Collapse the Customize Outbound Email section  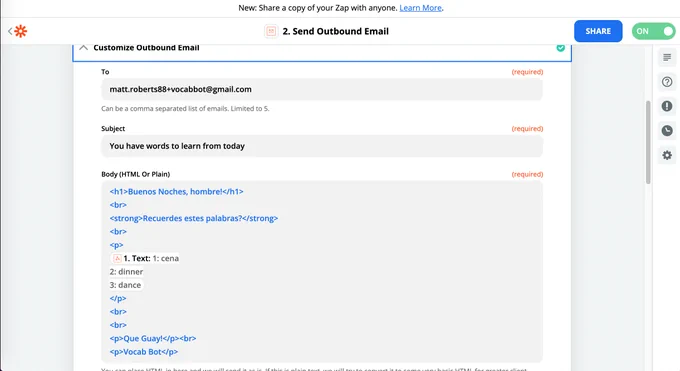click(84, 48)
